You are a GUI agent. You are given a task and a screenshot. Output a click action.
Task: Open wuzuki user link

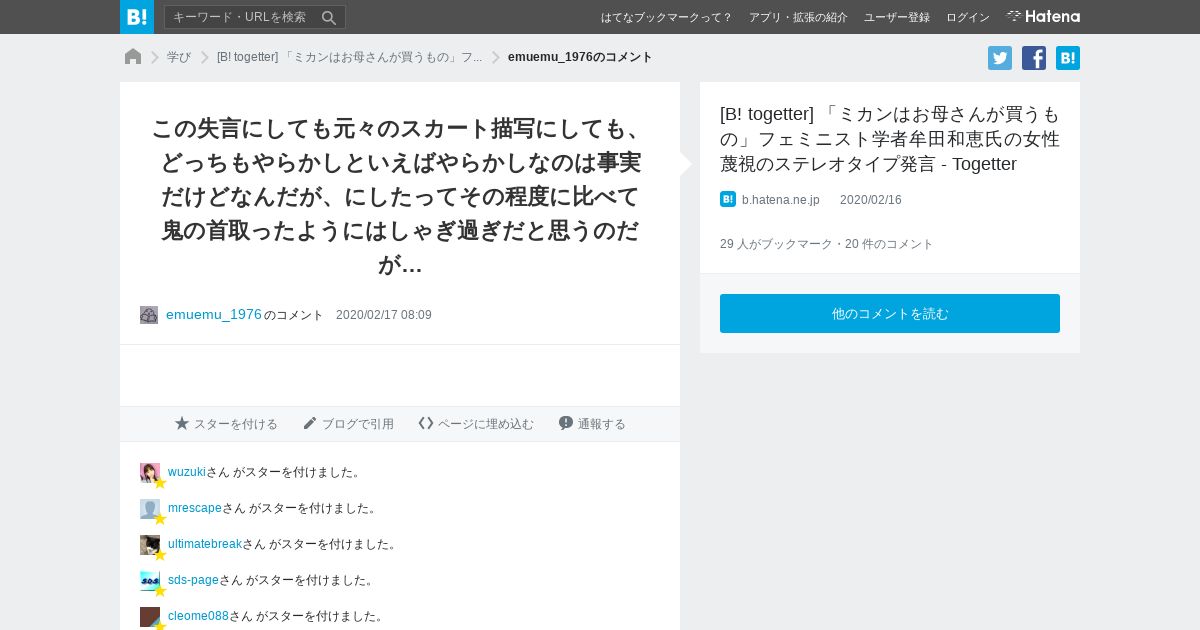tap(187, 472)
